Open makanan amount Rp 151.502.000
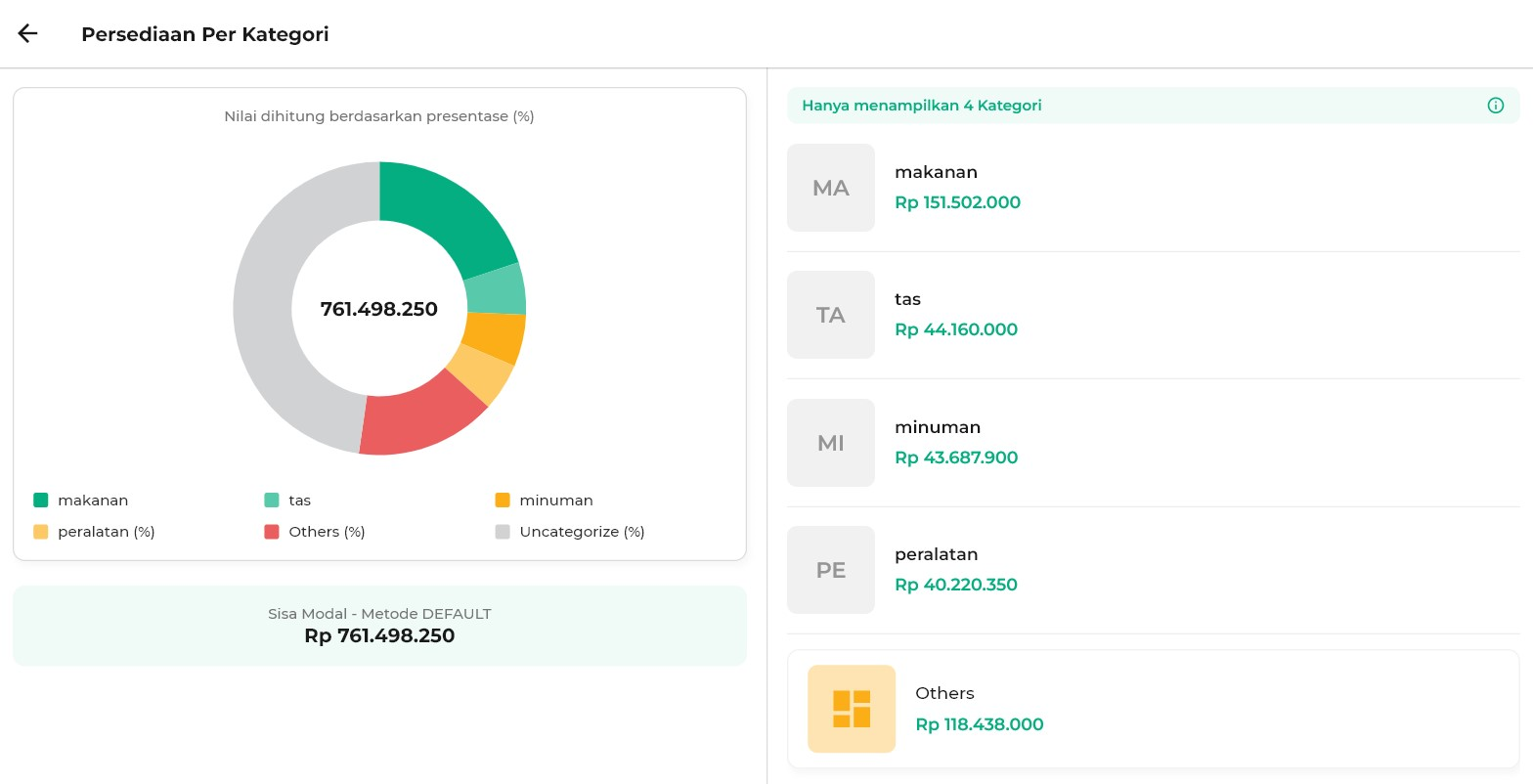1533x784 pixels. click(x=957, y=202)
